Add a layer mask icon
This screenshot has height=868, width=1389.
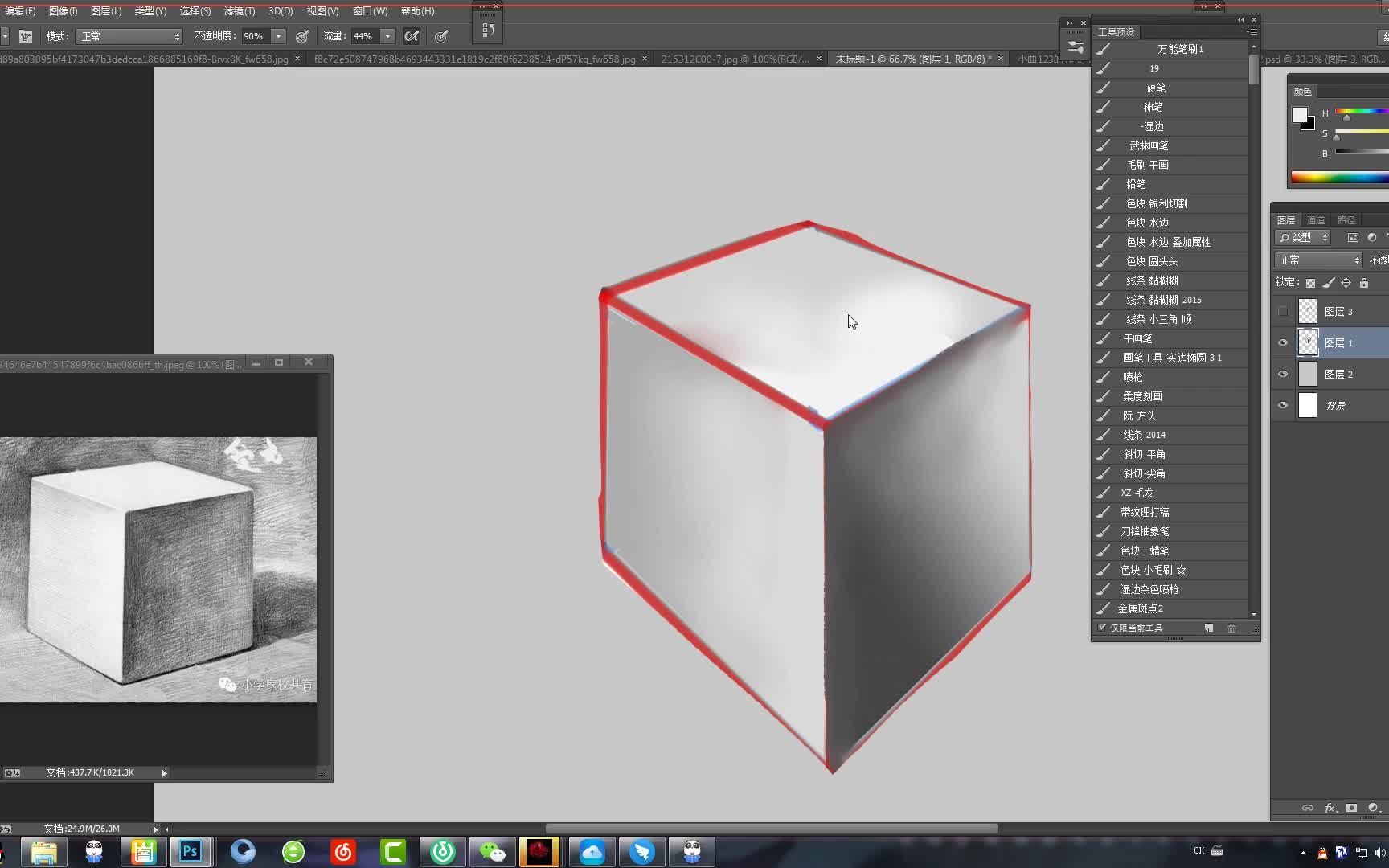coord(1351,808)
